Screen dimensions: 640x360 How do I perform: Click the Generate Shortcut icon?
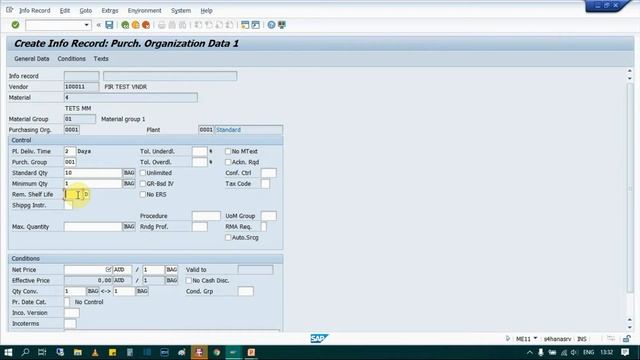click(x=256, y=25)
